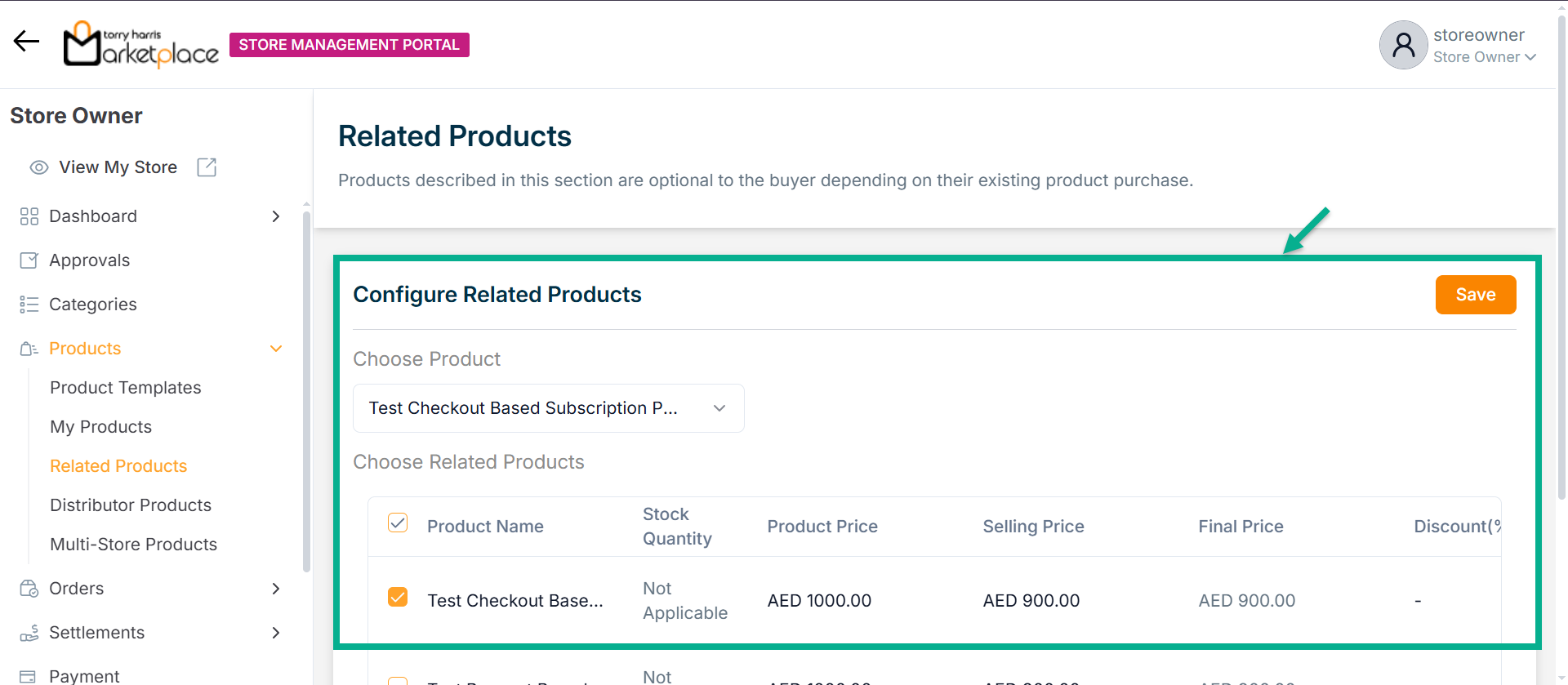Collapse the Products menu chevron

click(x=276, y=349)
